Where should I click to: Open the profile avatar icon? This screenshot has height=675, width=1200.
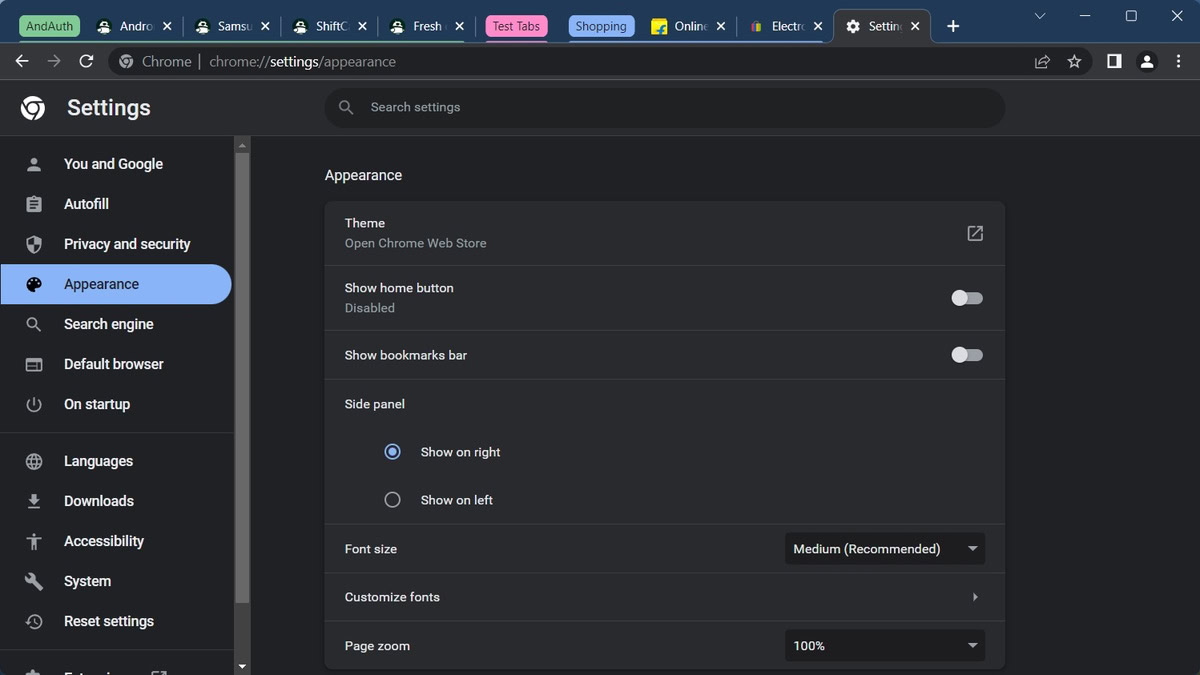click(1147, 61)
